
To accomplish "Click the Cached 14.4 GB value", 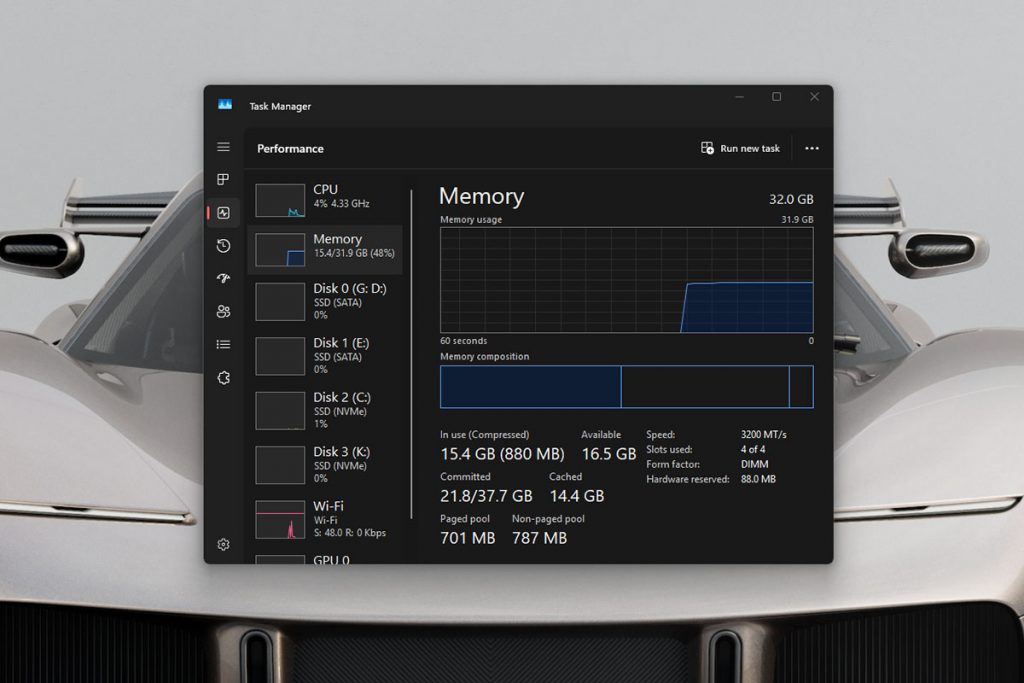I will click(577, 496).
